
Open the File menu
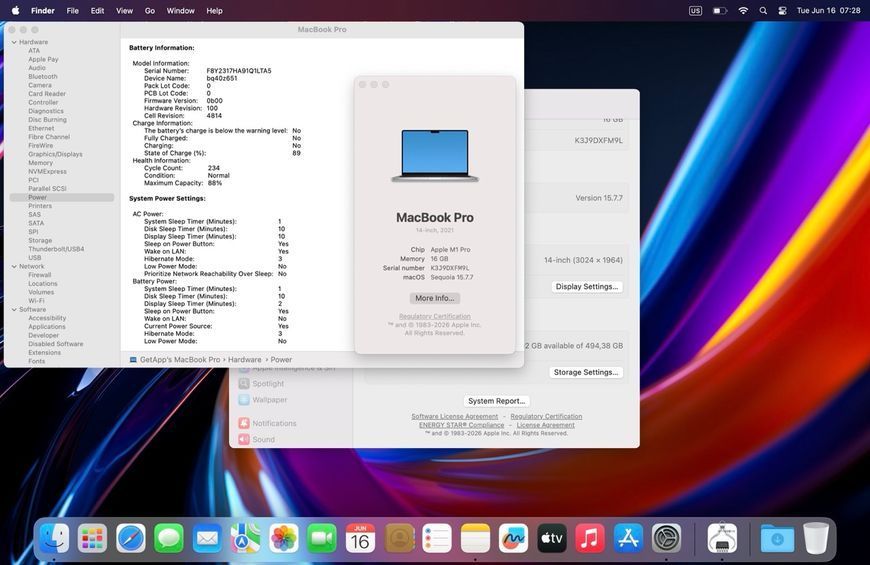(72, 11)
